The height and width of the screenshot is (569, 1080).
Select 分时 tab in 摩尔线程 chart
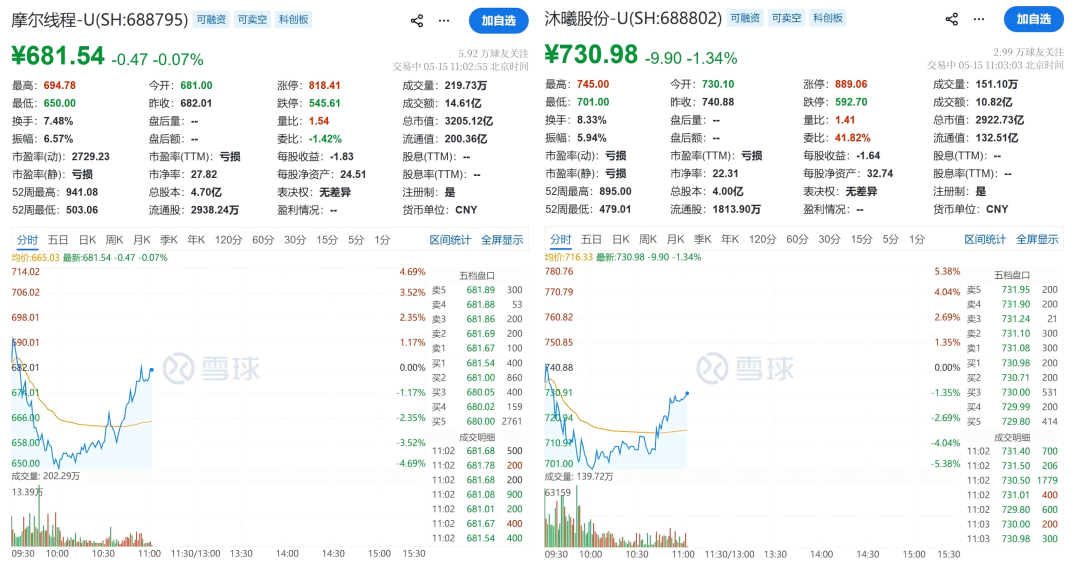coord(27,240)
